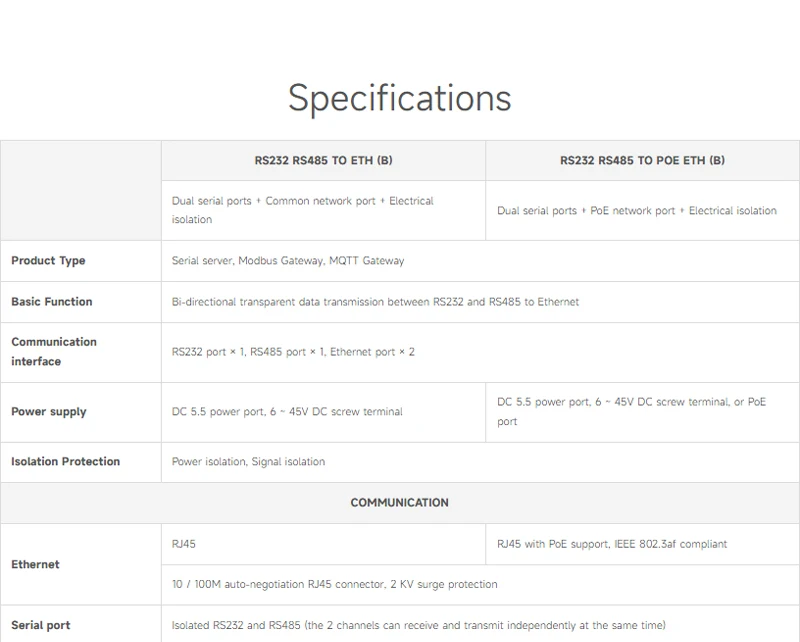Select the Ethernet row label
Viewport: 800px width, 642px height.
coord(35,565)
